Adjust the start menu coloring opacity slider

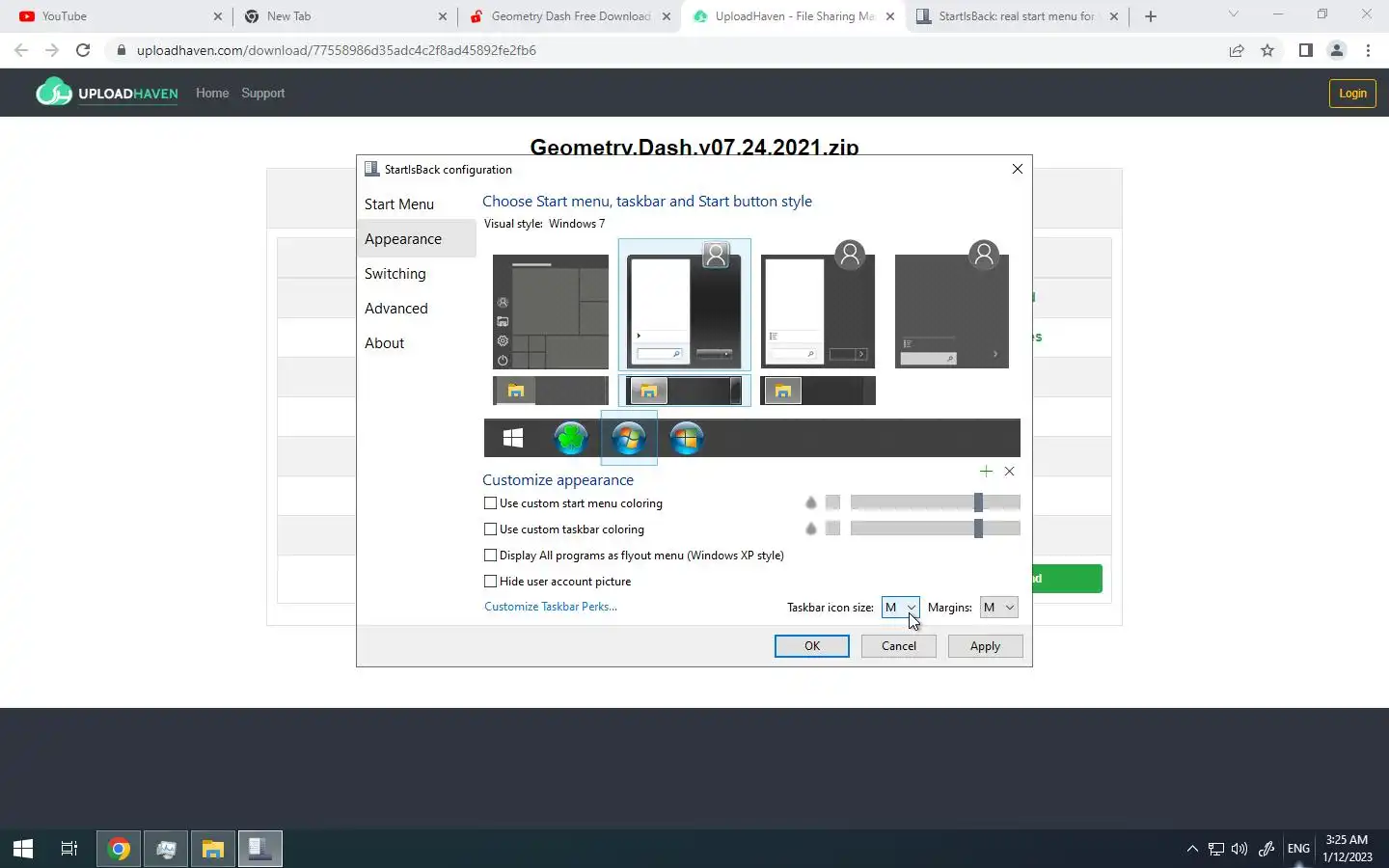(935, 502)
